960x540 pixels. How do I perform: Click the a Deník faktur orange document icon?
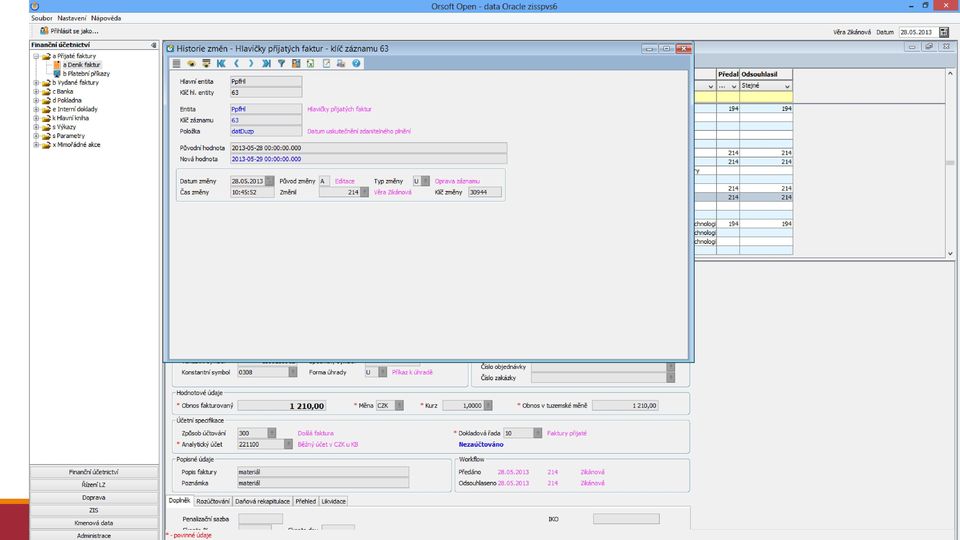(57, 64)
